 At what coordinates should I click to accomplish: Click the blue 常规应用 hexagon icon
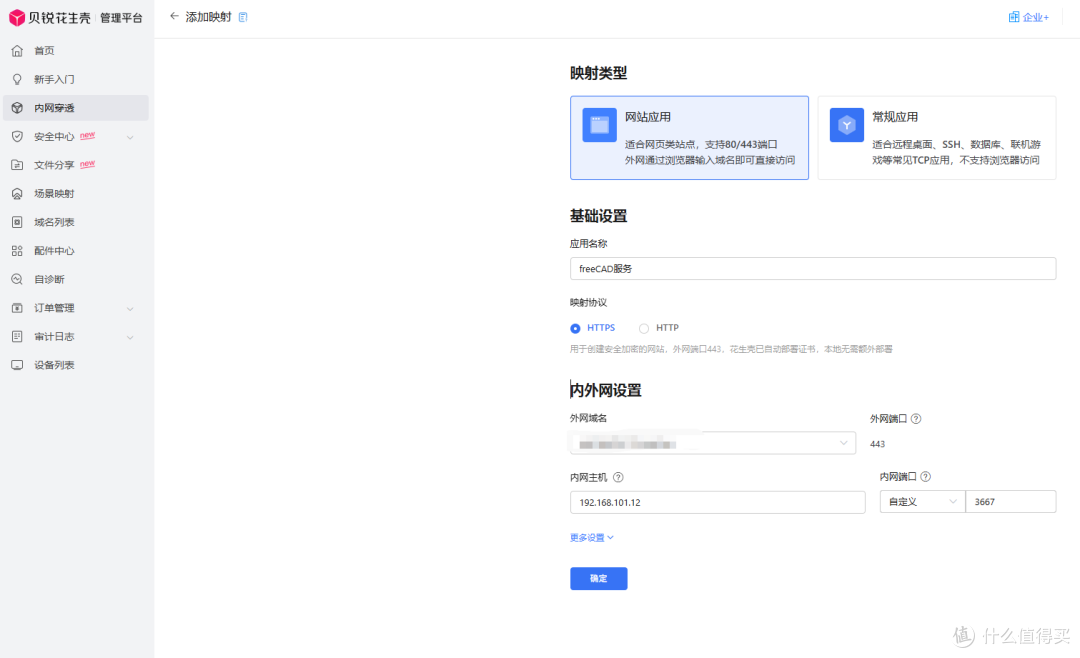[847, 125]
